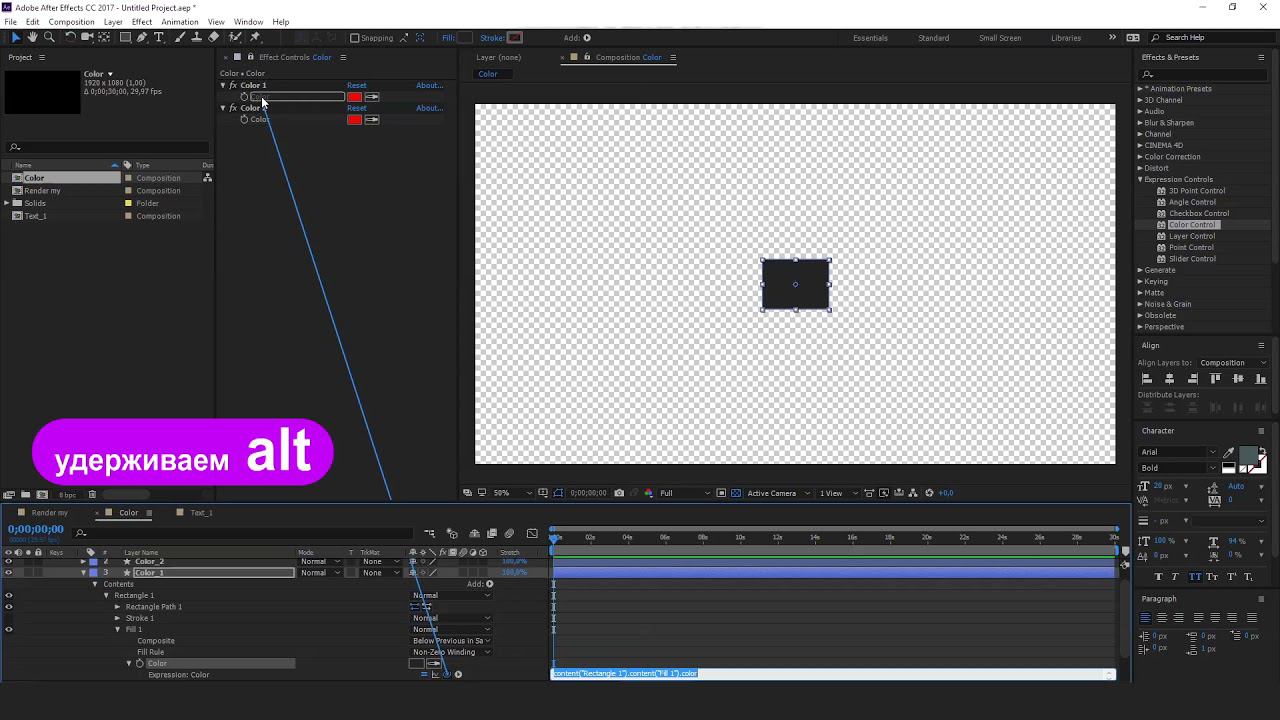Click the Color 1 stopwatch in Effect Controls
1280x720 pixels.
(244, 97)
